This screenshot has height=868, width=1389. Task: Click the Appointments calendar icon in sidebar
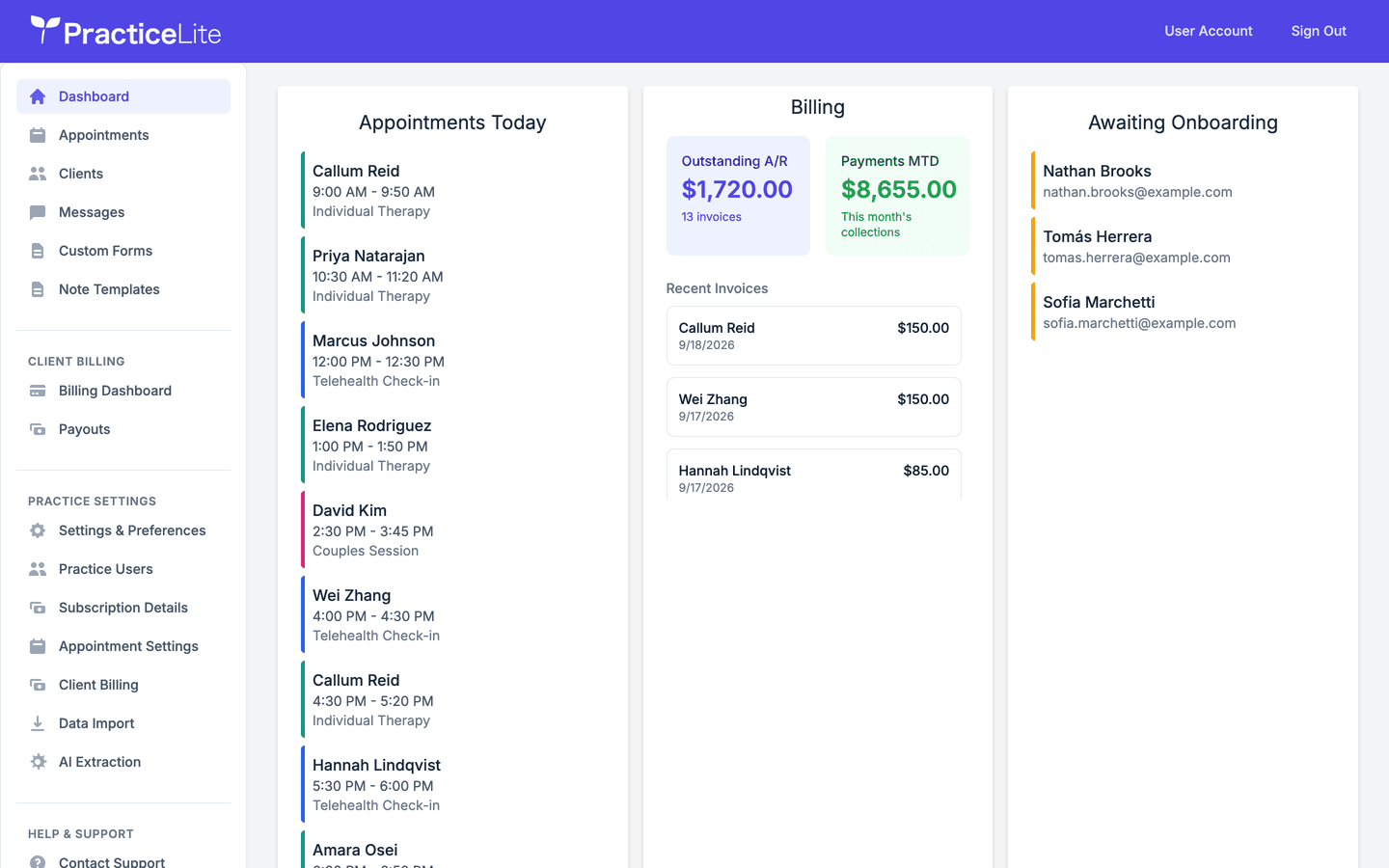click(x=38, y=135)
